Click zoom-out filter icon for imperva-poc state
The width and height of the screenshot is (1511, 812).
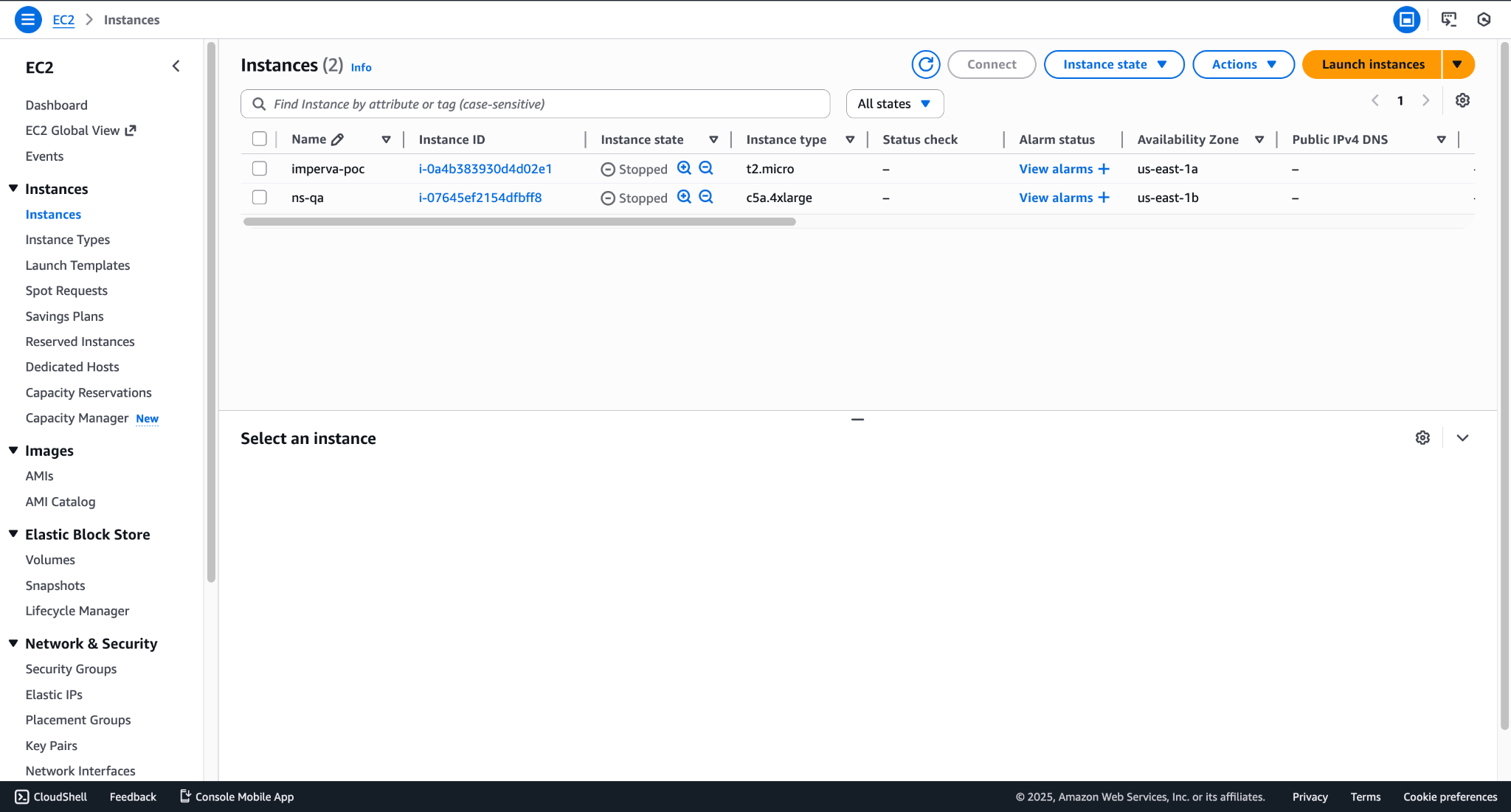coord(706,168)
